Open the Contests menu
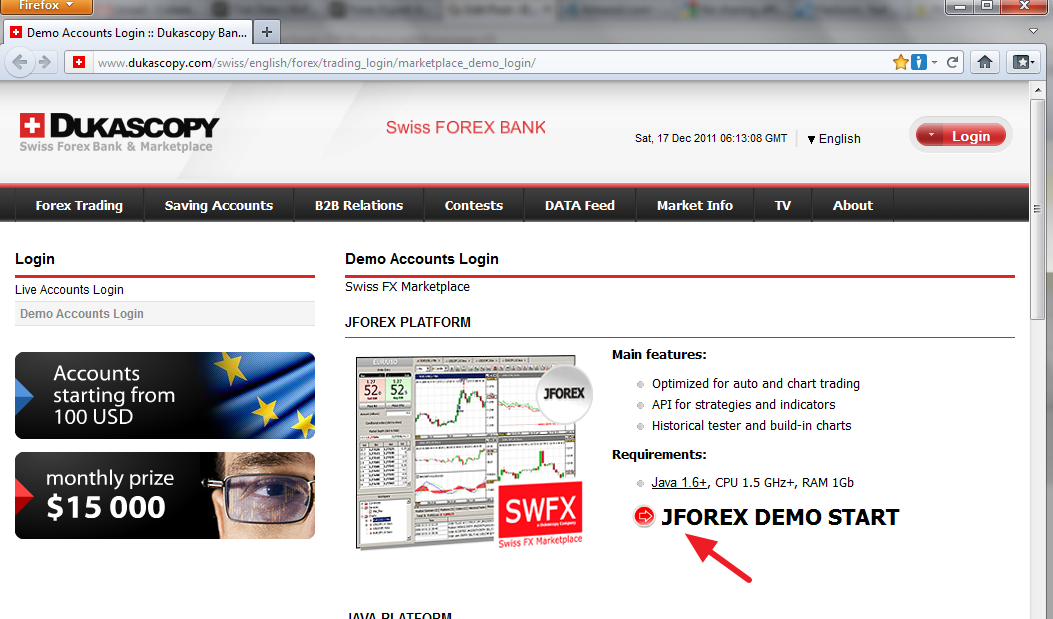This screenshot has height=619, width=1053. 474,205
